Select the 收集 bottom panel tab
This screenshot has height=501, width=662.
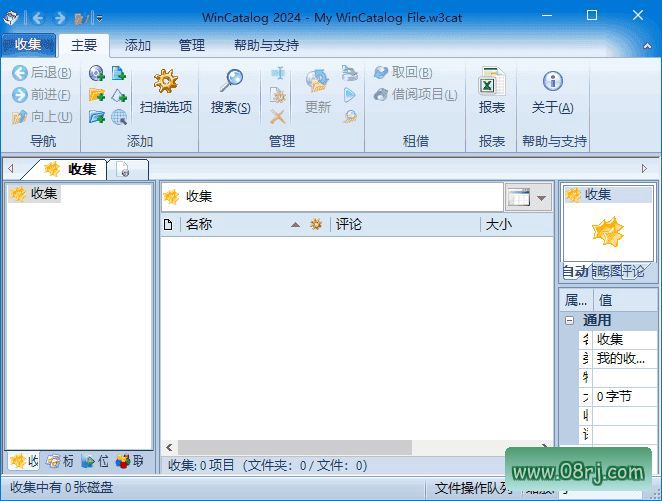pyautogui.click(x=24, y=461)
